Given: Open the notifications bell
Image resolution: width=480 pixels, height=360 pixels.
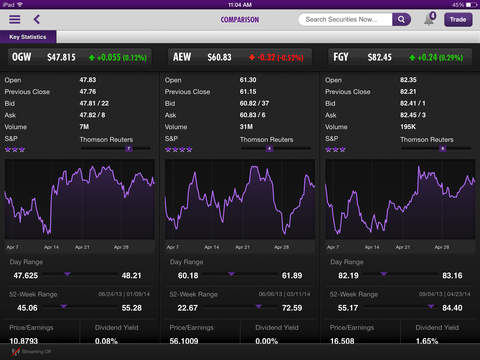Looking at the screenshot, I should 429,19.
